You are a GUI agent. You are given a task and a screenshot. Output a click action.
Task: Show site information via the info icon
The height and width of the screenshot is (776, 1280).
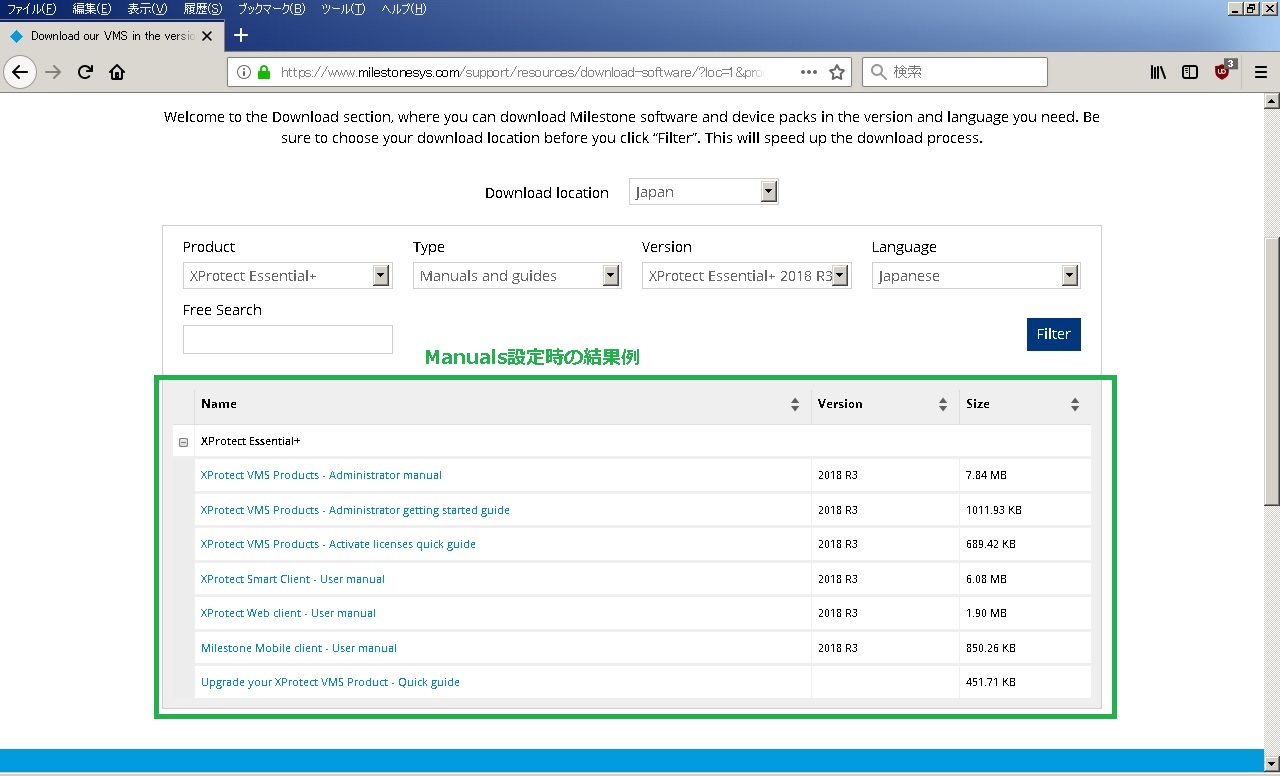pyautogui.click(x=244, y=72)
